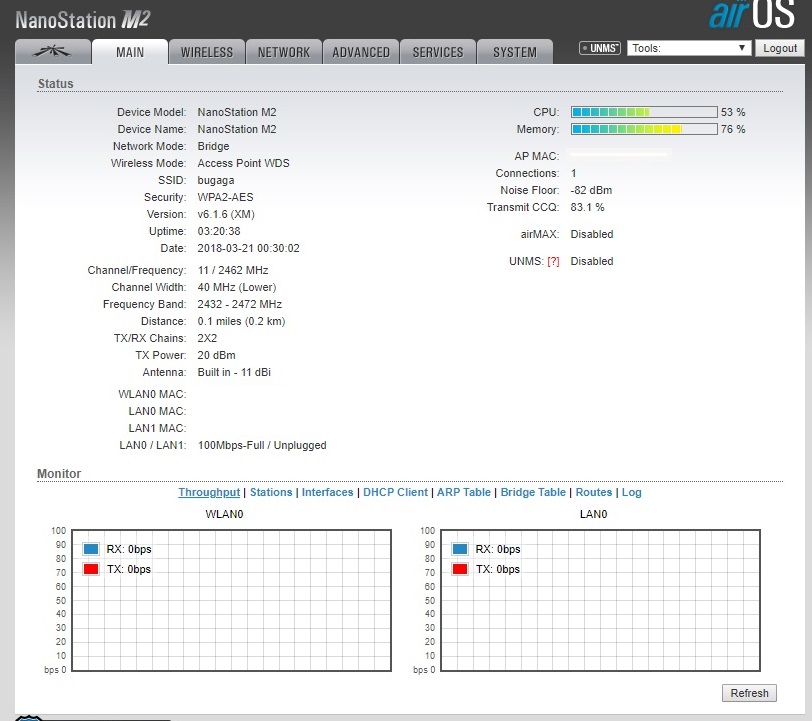Click the WLAN0 throughput graph
This screenshot has width=812, height=721.
point(231,600)
